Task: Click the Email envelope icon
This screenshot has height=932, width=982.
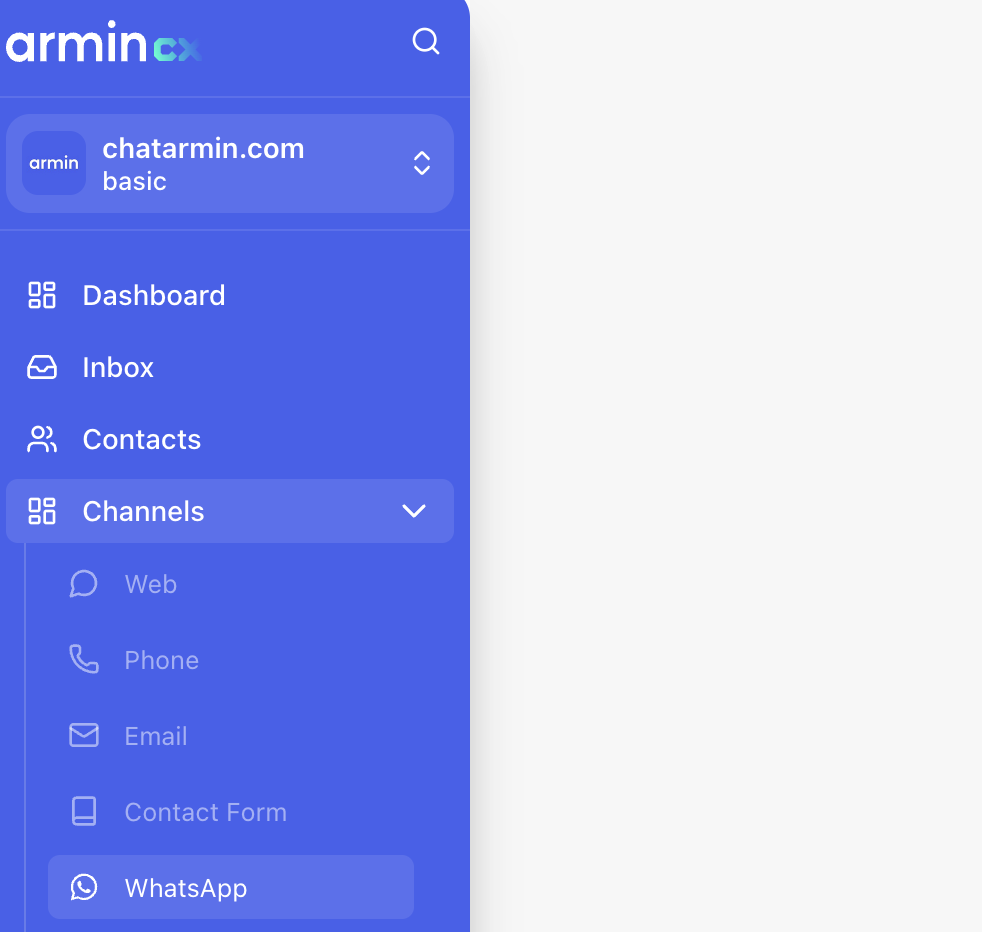Action: (84, 736)
